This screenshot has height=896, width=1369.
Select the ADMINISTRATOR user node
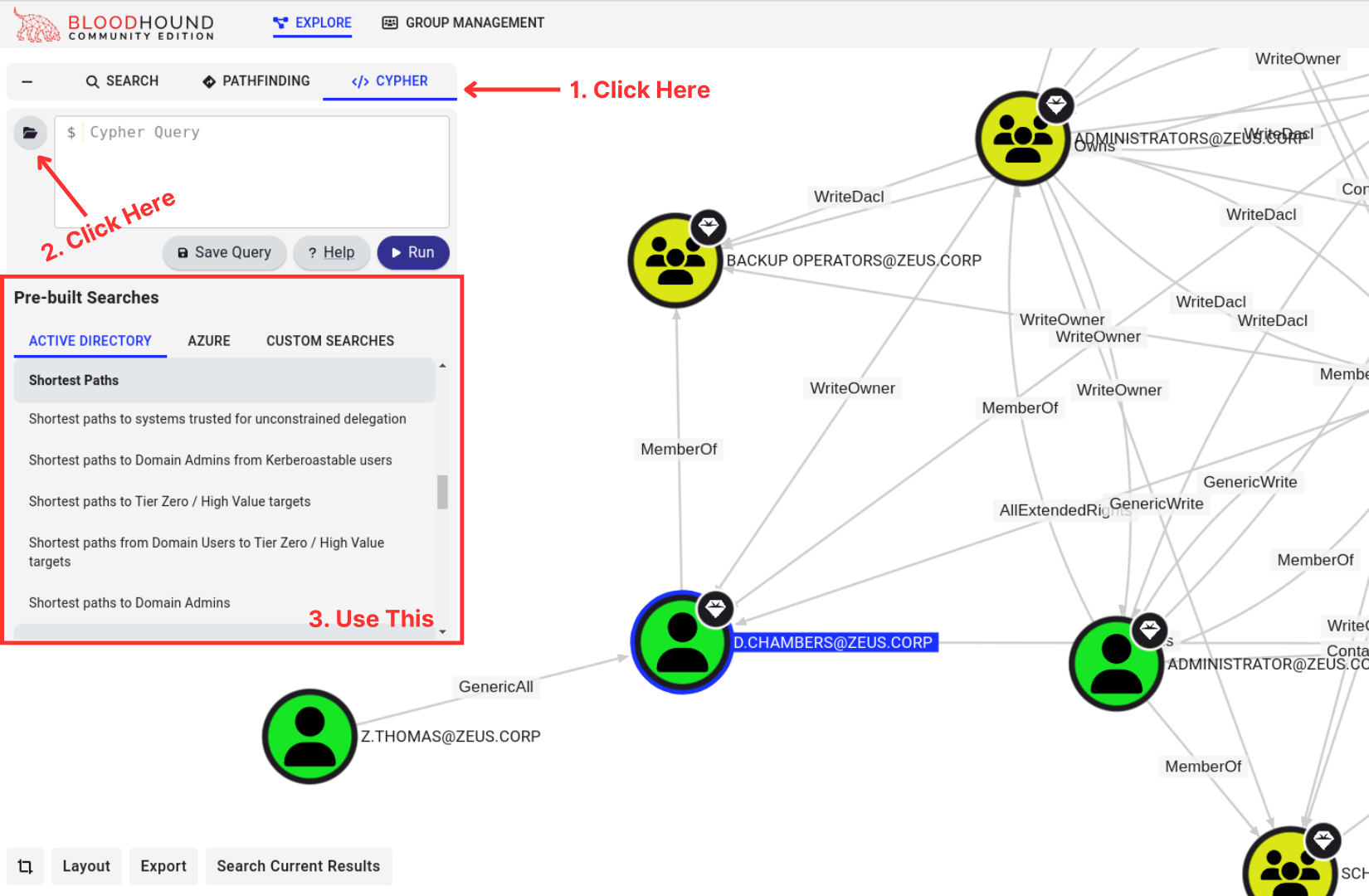pos(1117,664)
